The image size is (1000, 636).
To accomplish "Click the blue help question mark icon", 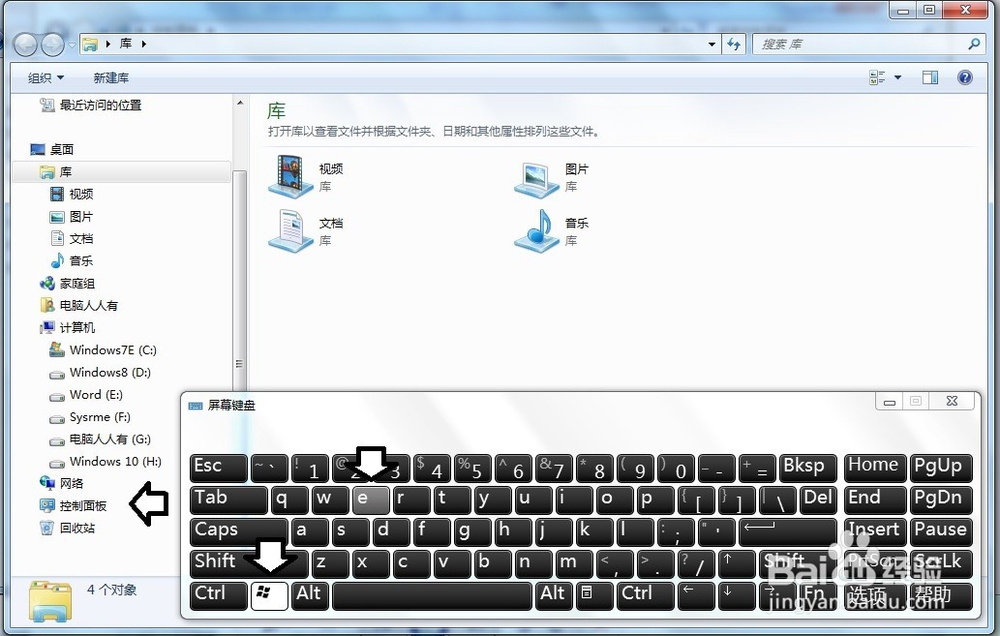I will pyautogui.click(x=963, y=77).
